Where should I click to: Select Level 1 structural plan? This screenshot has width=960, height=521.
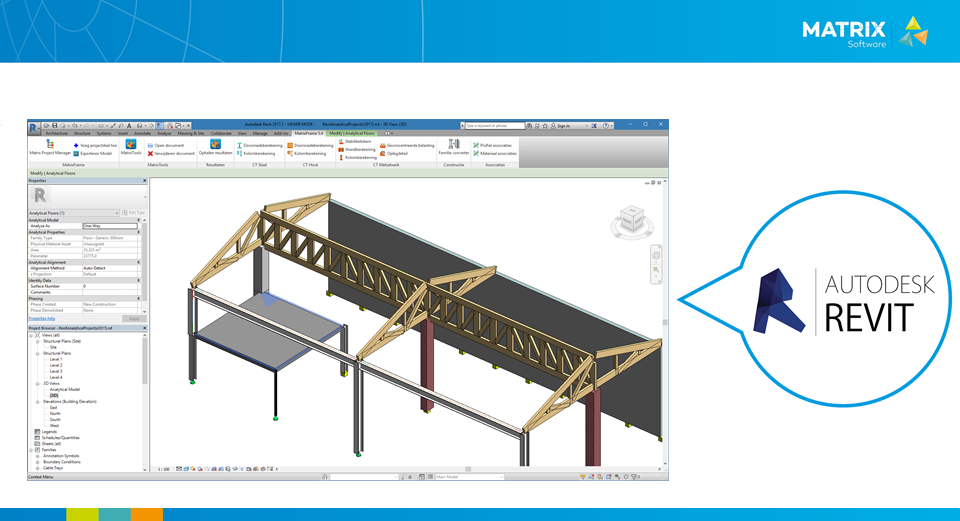pyautogui.click(x=56, y=359)
